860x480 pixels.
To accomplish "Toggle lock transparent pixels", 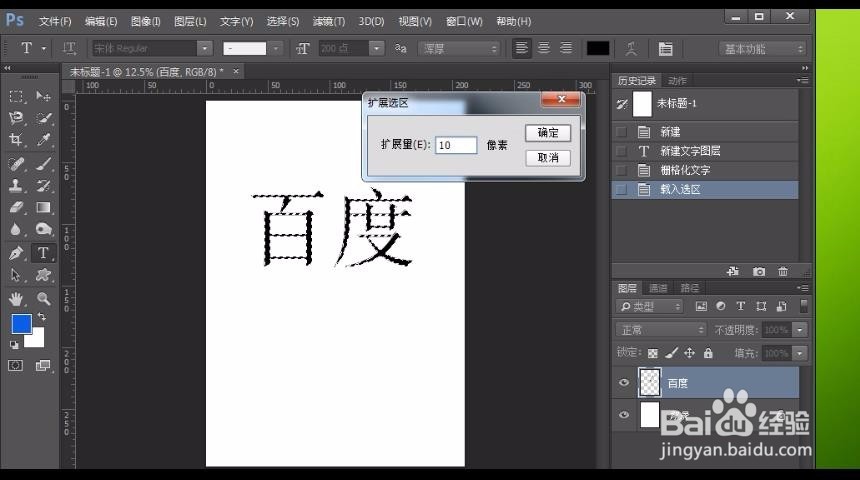I will [x=653, y=353].
